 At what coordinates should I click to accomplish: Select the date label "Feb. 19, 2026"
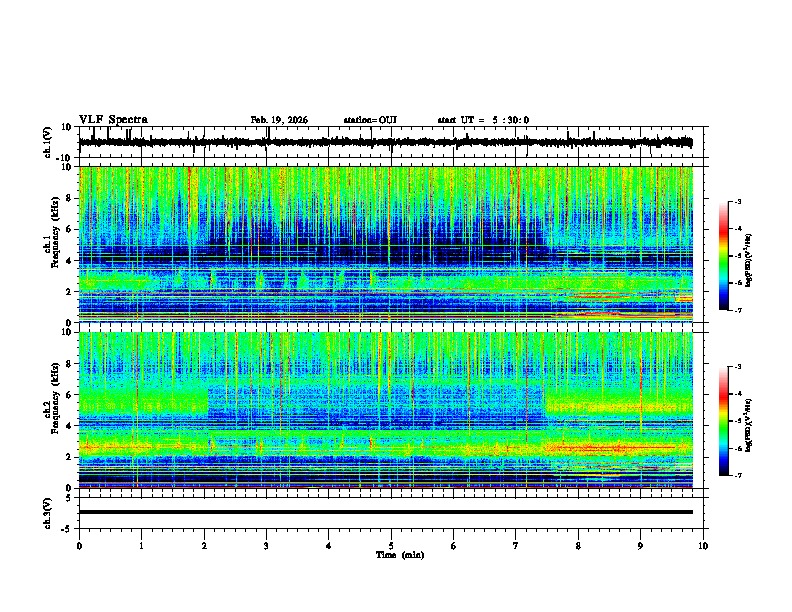point(279,120)
